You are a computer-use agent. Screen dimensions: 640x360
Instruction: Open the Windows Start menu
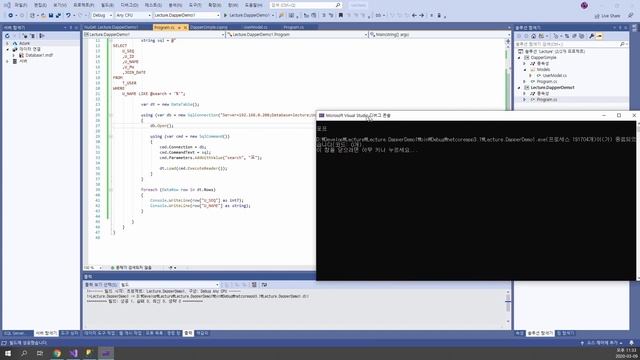point(8,353)
